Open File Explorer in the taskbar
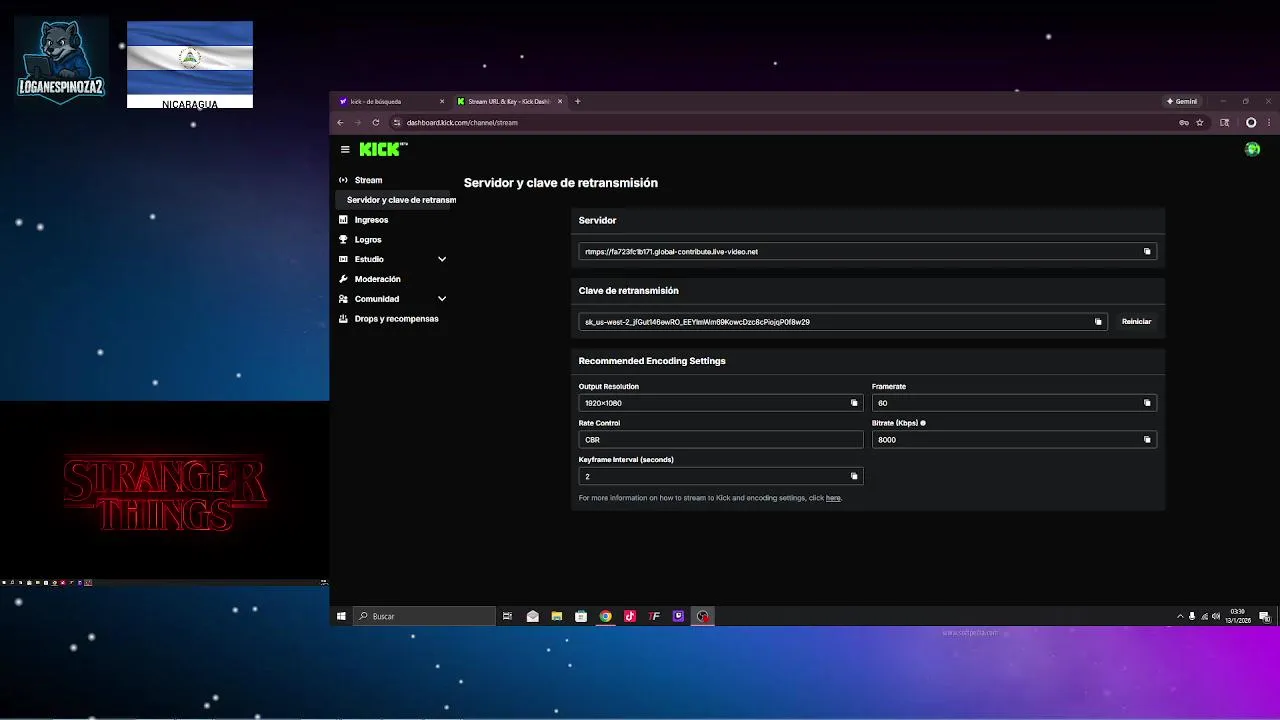 click(556, 616)
